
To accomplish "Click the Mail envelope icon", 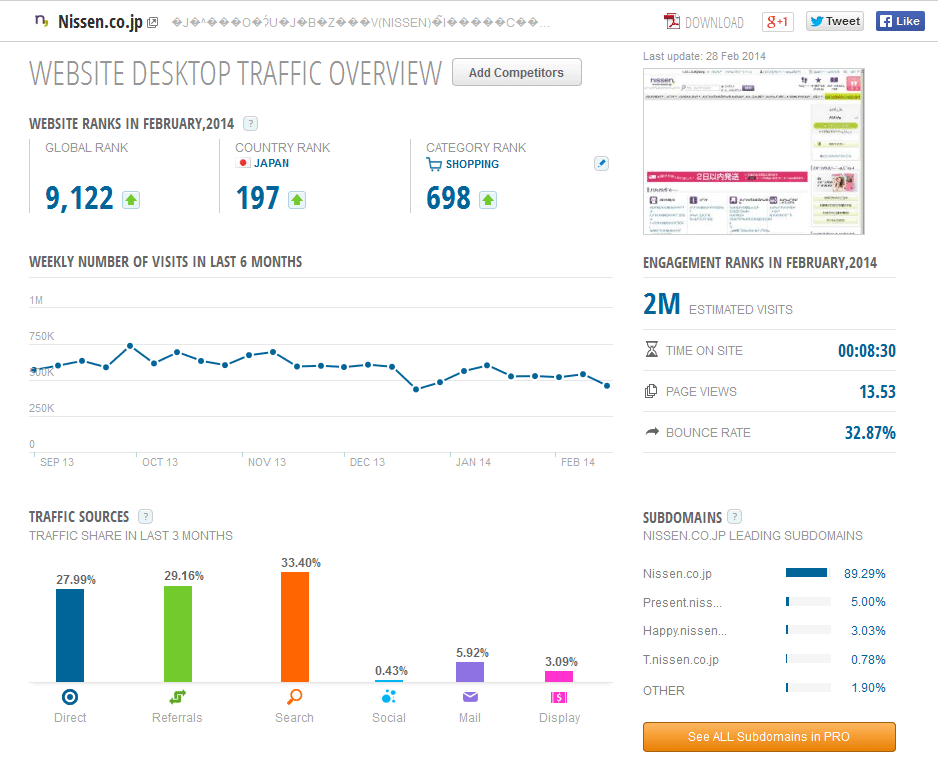I will pos(470,697).
